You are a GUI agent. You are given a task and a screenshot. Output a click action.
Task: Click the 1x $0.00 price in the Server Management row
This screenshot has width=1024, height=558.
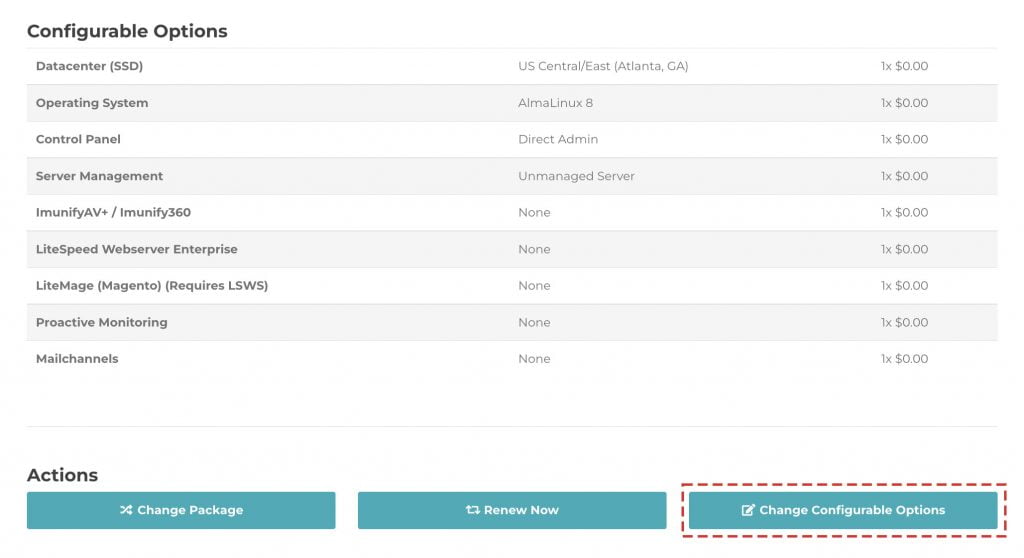pos(904,176)
